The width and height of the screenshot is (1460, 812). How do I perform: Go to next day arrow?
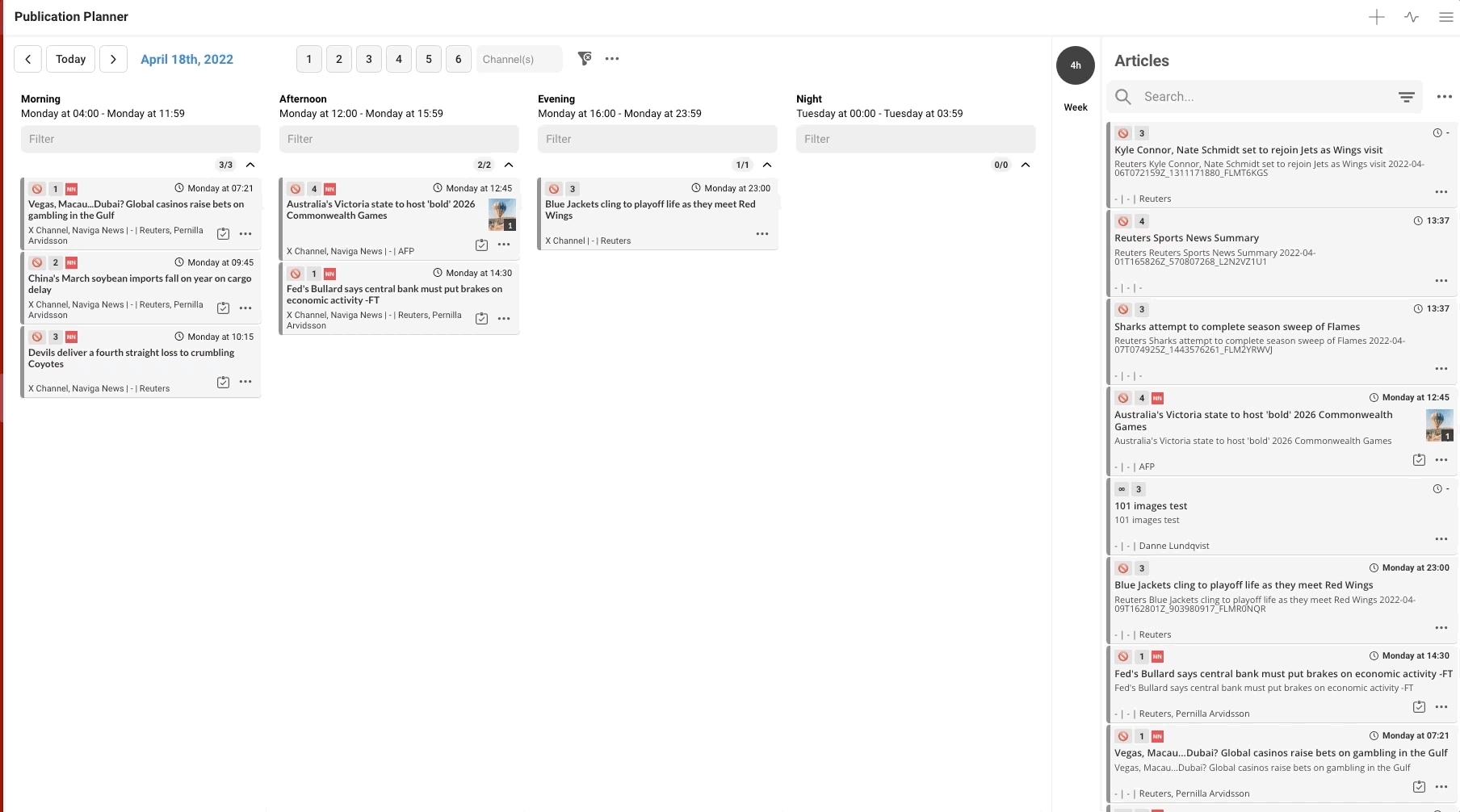pos(113,59)
